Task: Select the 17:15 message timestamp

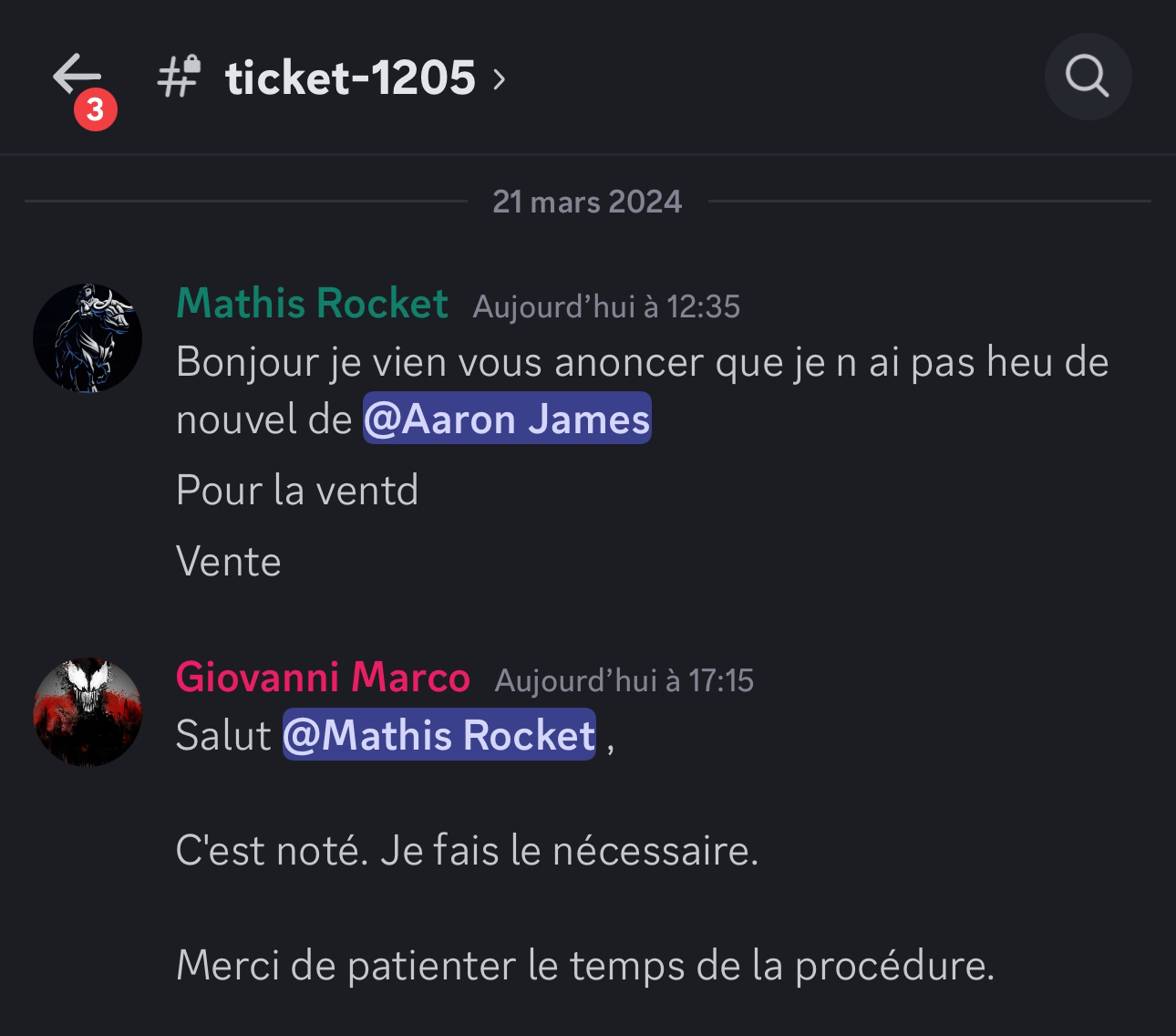Action: [624, 680]
